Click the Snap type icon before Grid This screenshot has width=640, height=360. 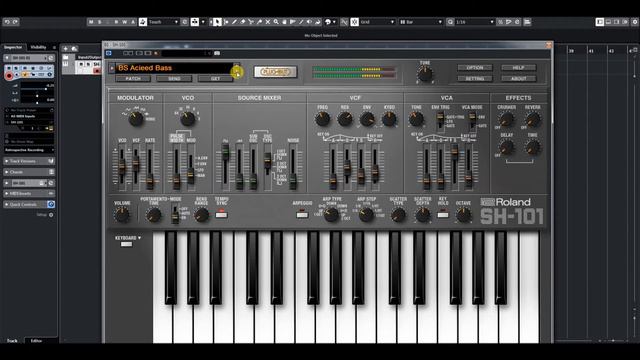(354, 22)
